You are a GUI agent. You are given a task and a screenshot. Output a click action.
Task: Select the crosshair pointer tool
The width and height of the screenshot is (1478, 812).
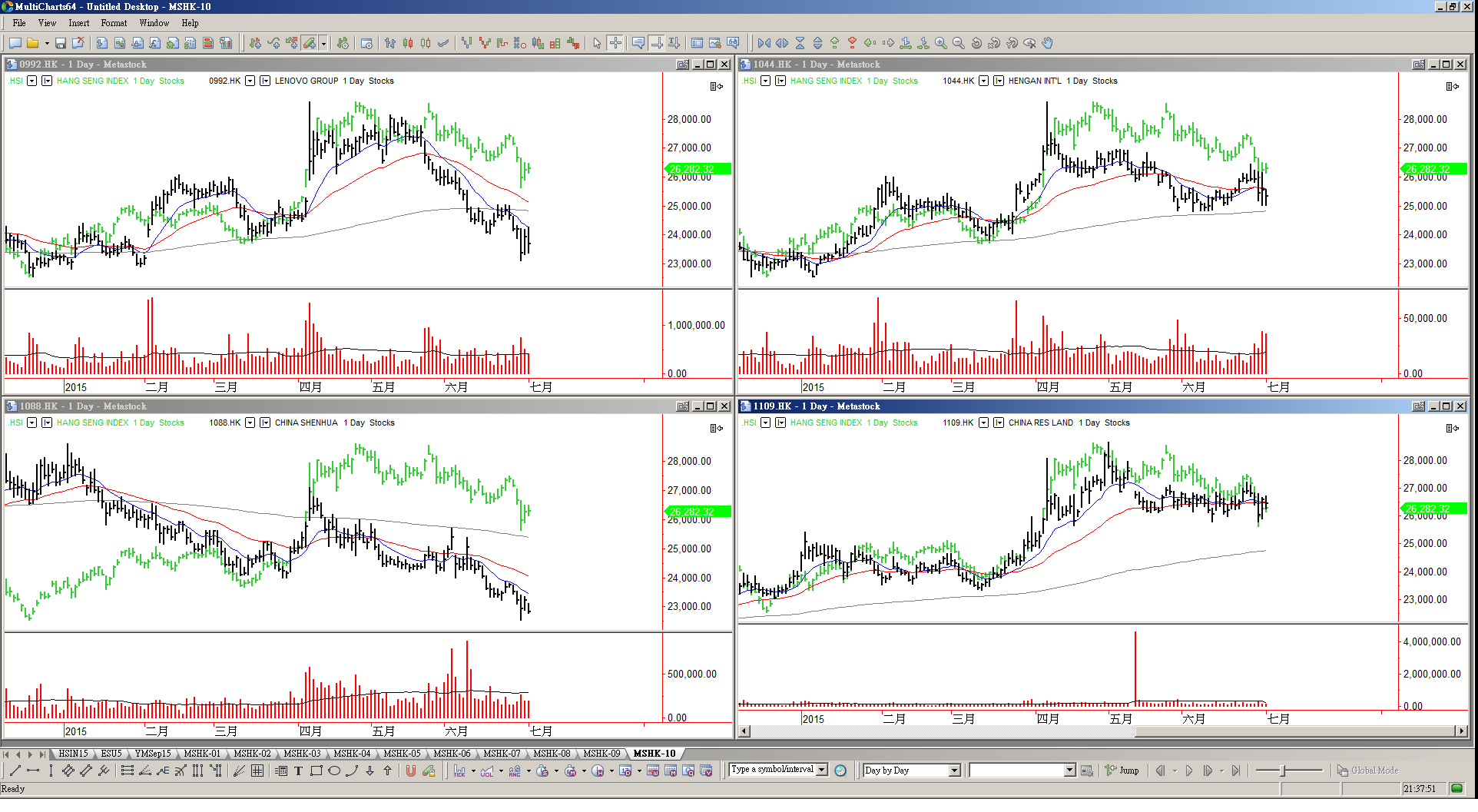pos(615,44)
